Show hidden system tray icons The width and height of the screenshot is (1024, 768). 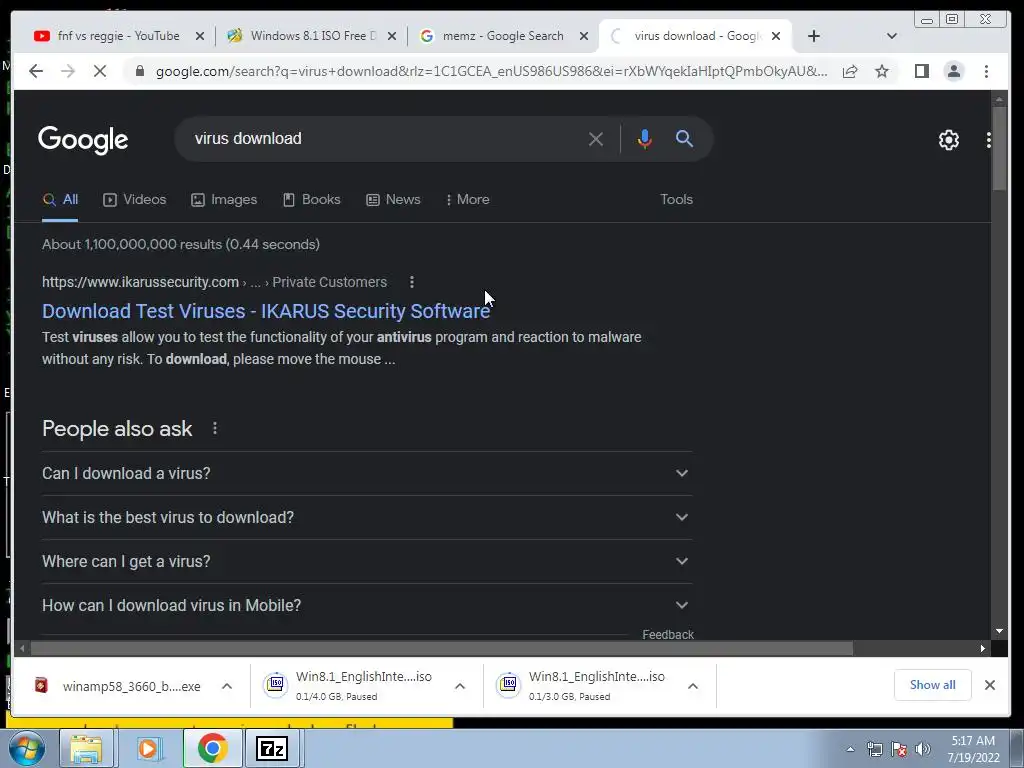pyautogui.click(x=850, y=749)
